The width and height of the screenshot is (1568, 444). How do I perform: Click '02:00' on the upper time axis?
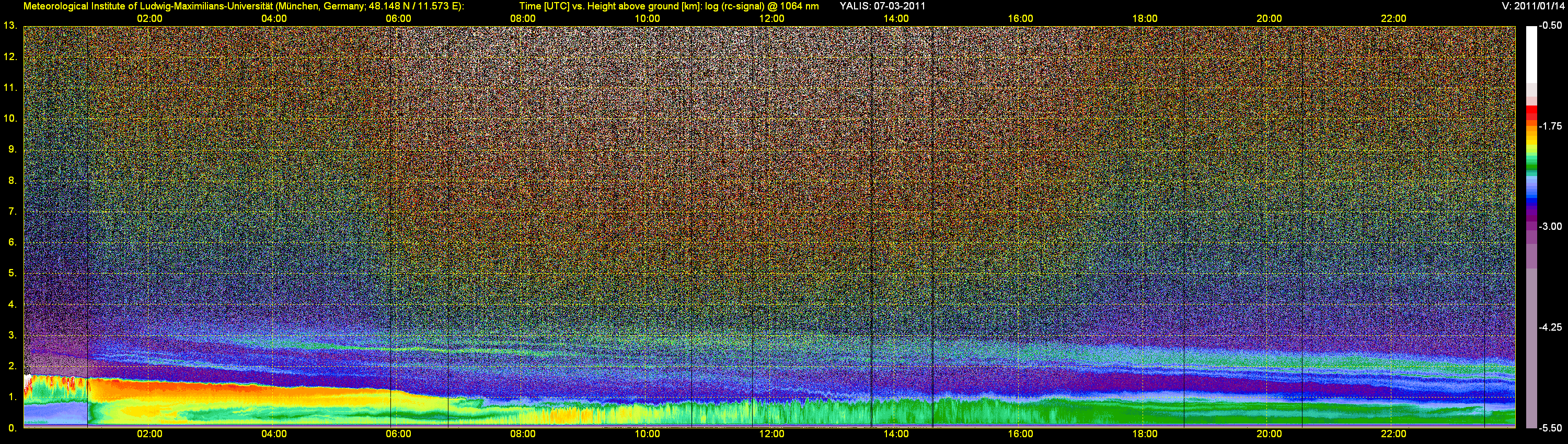click(x=149, y=18)
